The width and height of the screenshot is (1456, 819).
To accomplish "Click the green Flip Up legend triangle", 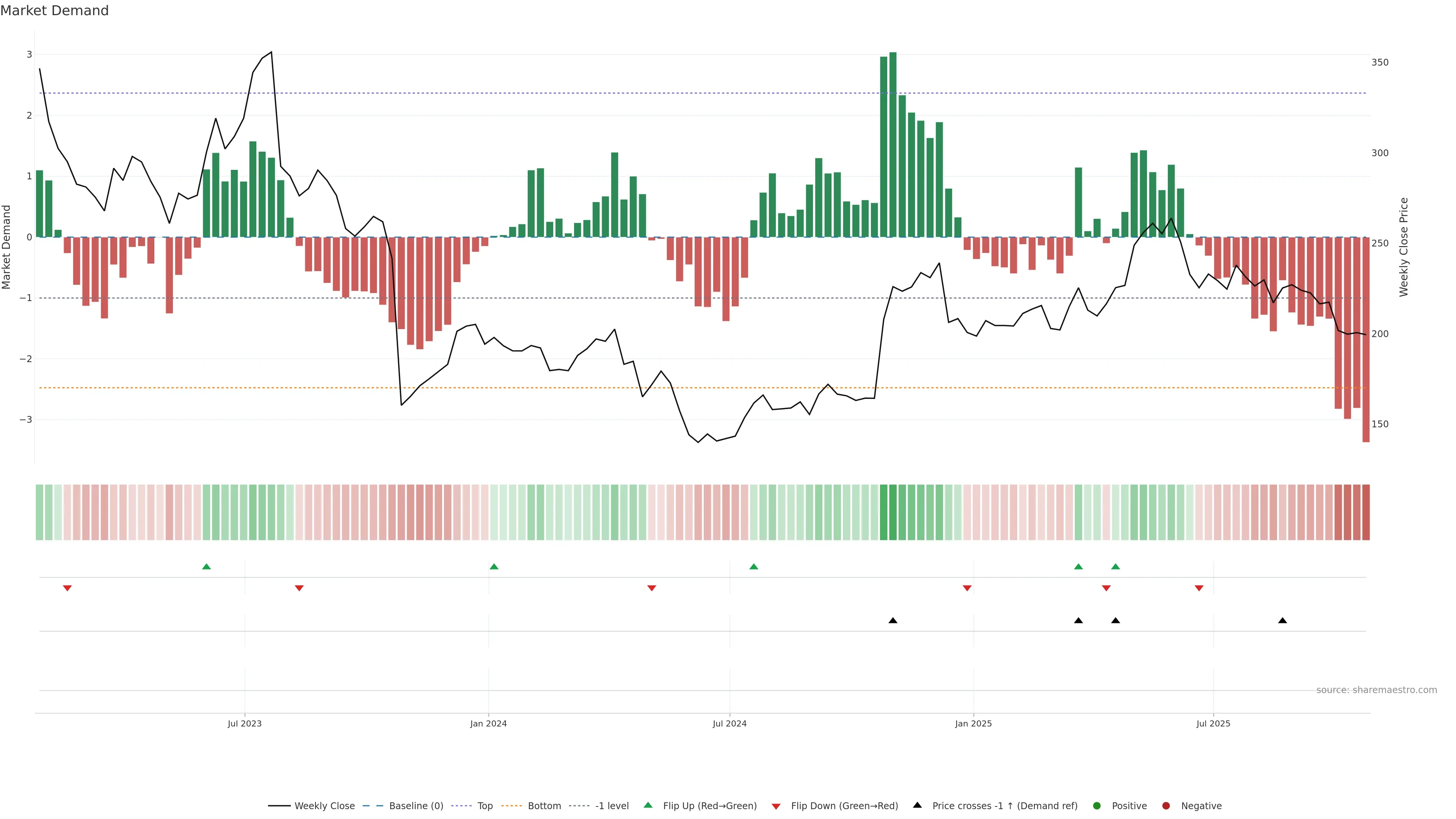I will pos(648,805).
